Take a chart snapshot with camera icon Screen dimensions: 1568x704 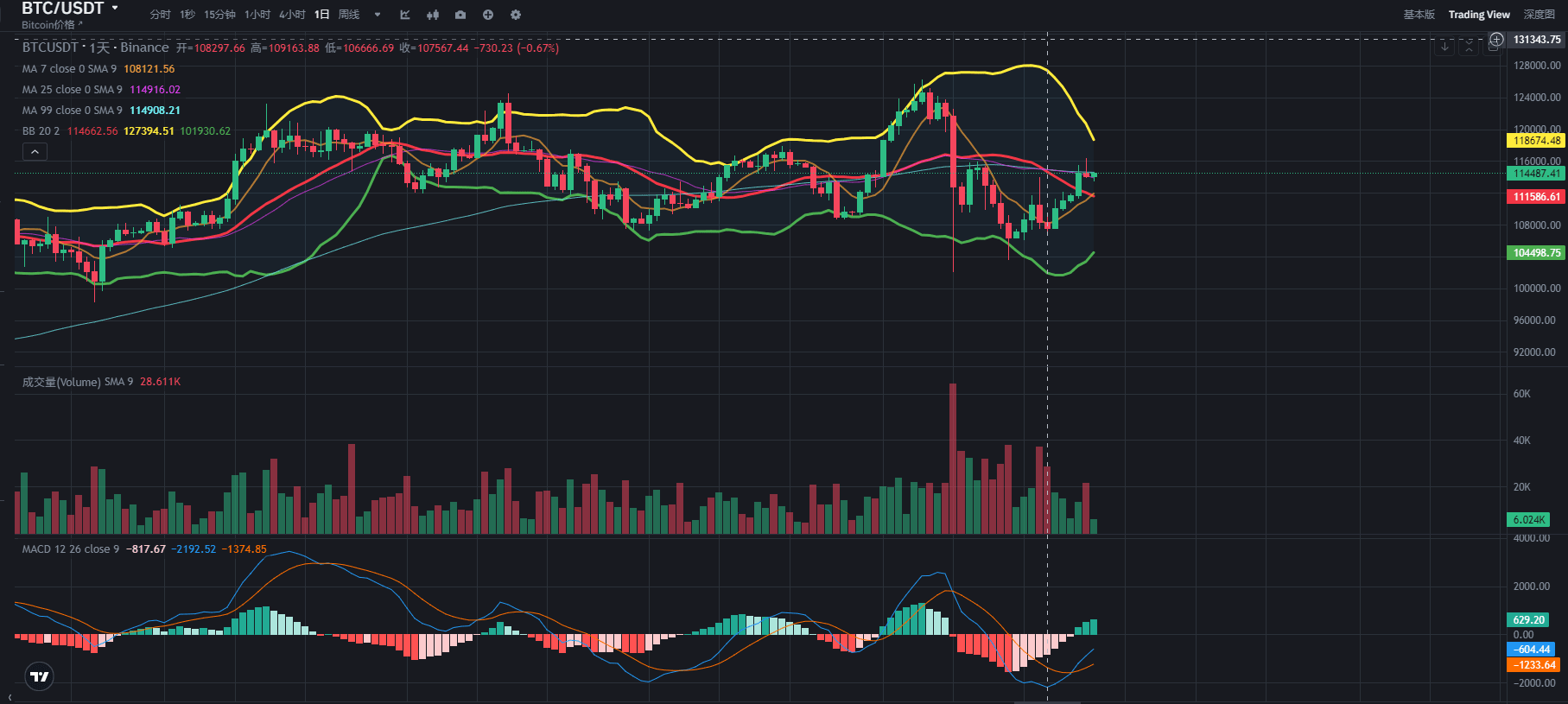(x=460, y=15)
